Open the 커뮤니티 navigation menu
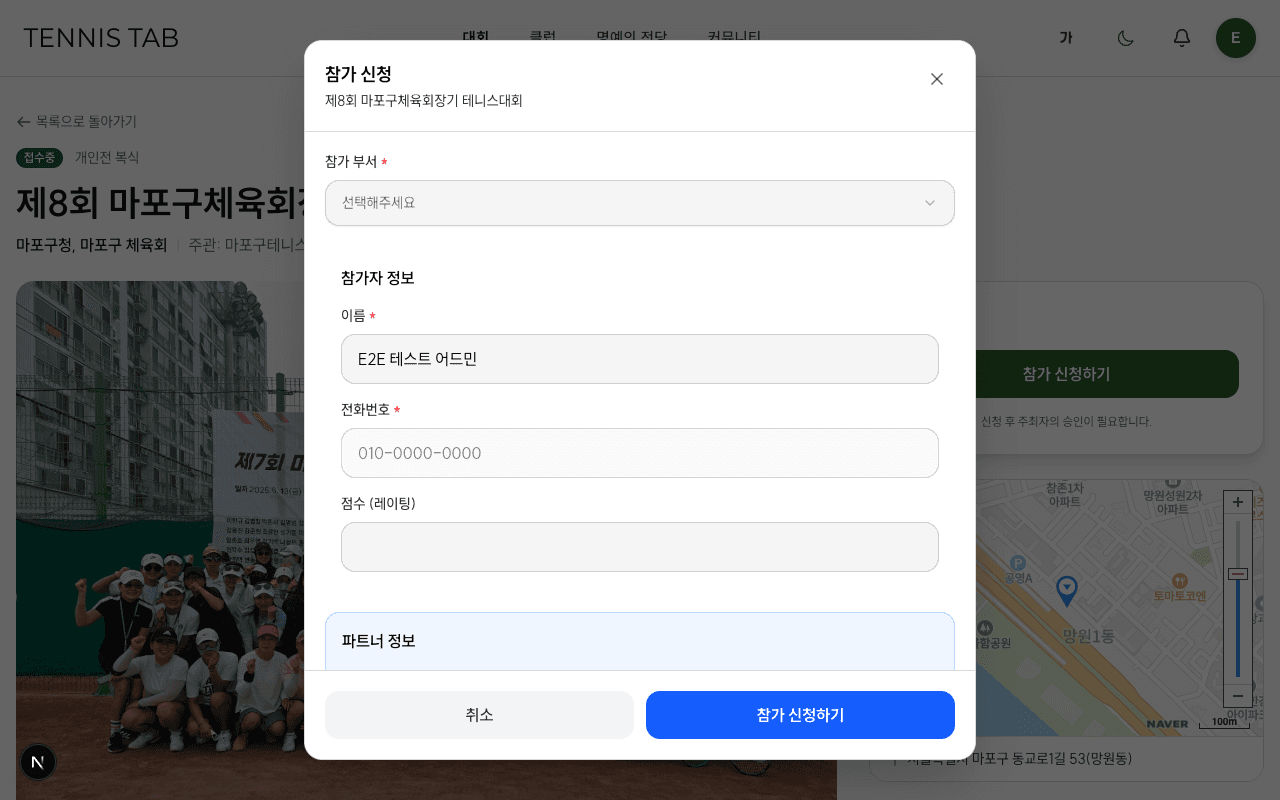This screenshot has width=1280, height=800. 735,38
